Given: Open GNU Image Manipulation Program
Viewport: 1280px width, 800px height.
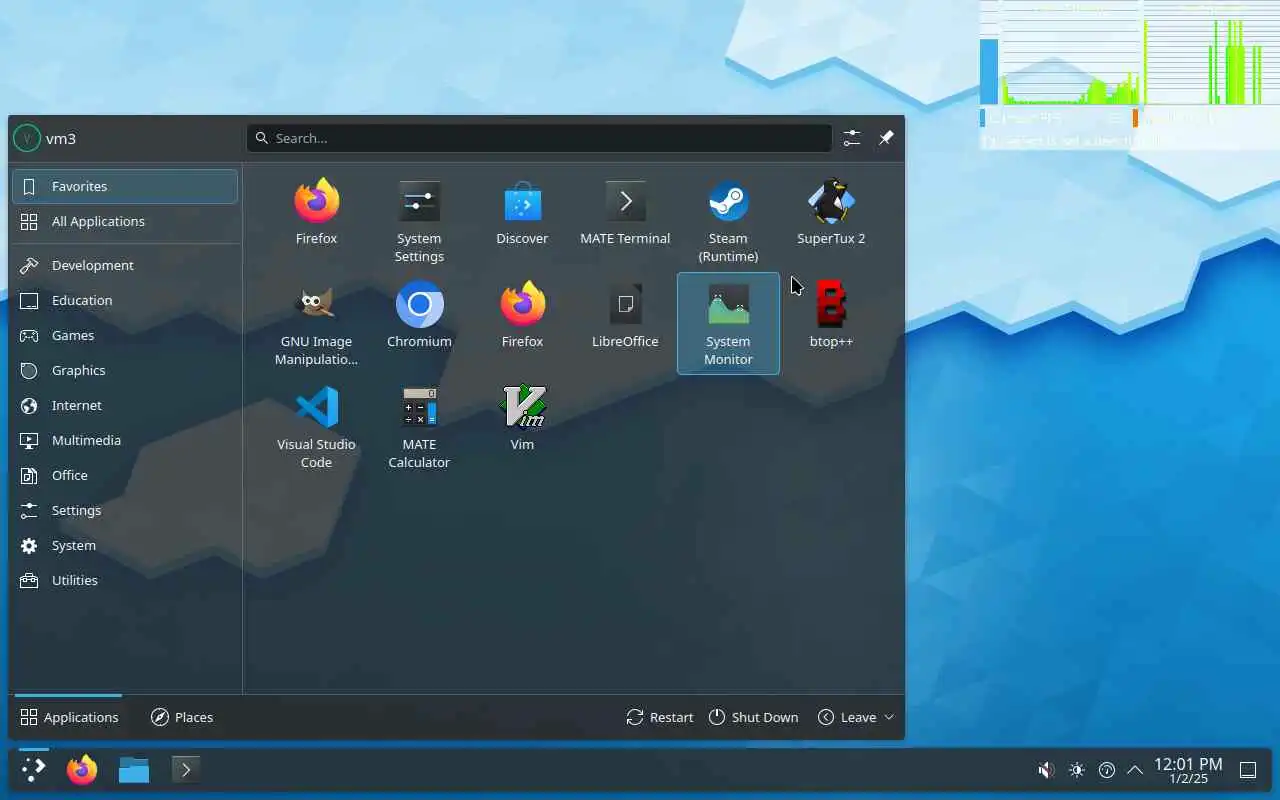Looking at the screenshot, I should pyautogui.click(x=316, y=324).
